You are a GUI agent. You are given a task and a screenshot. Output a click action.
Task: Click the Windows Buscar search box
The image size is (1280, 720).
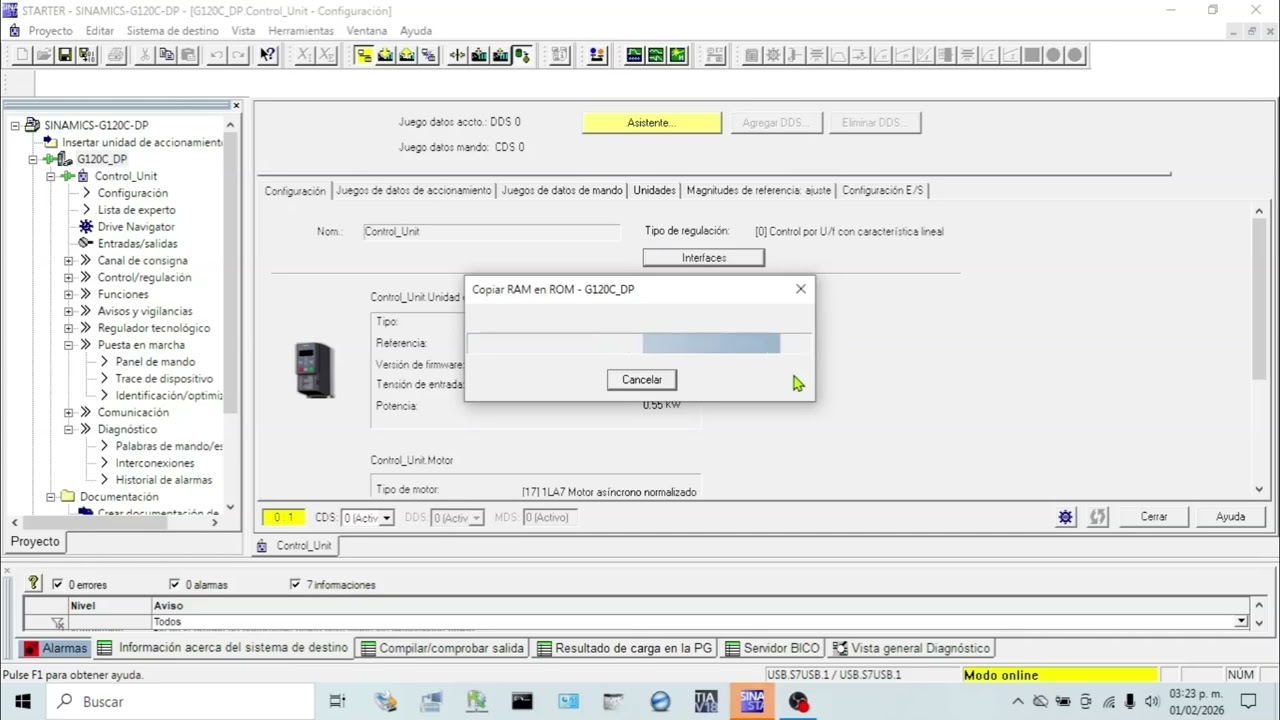[x=178, y=702]
